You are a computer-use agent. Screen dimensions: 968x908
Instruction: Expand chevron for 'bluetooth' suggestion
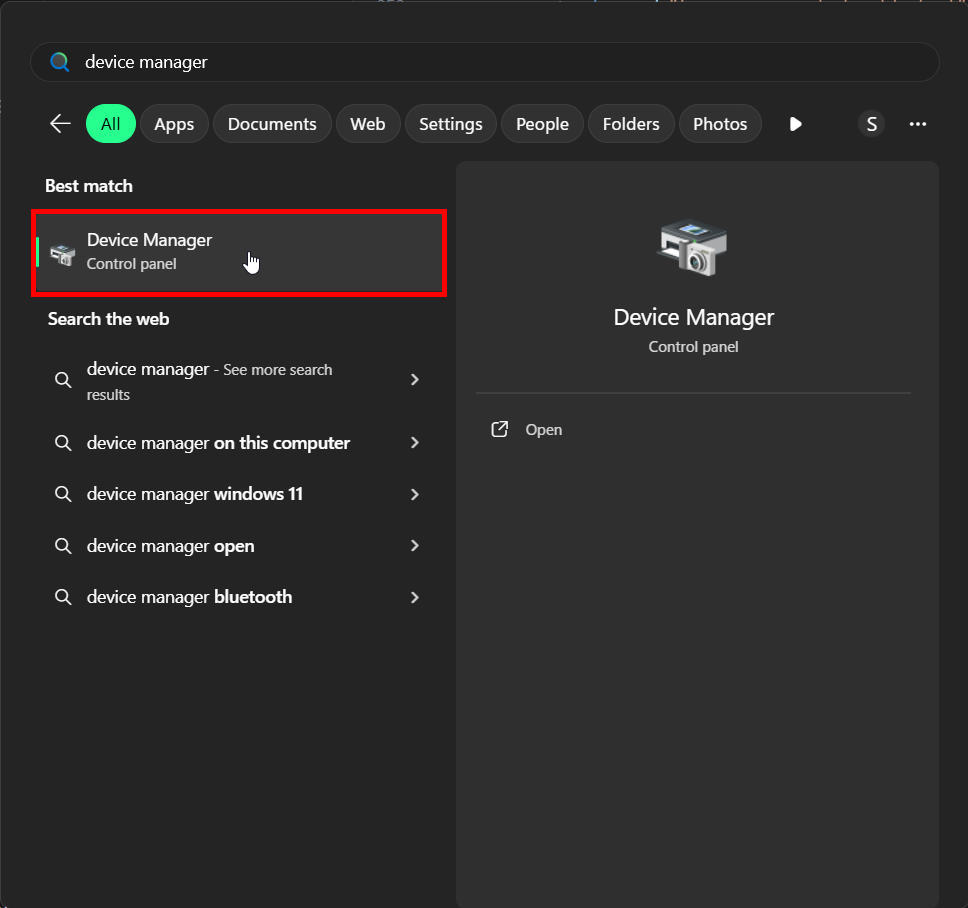pyautogui.click(x=415, y=598)
